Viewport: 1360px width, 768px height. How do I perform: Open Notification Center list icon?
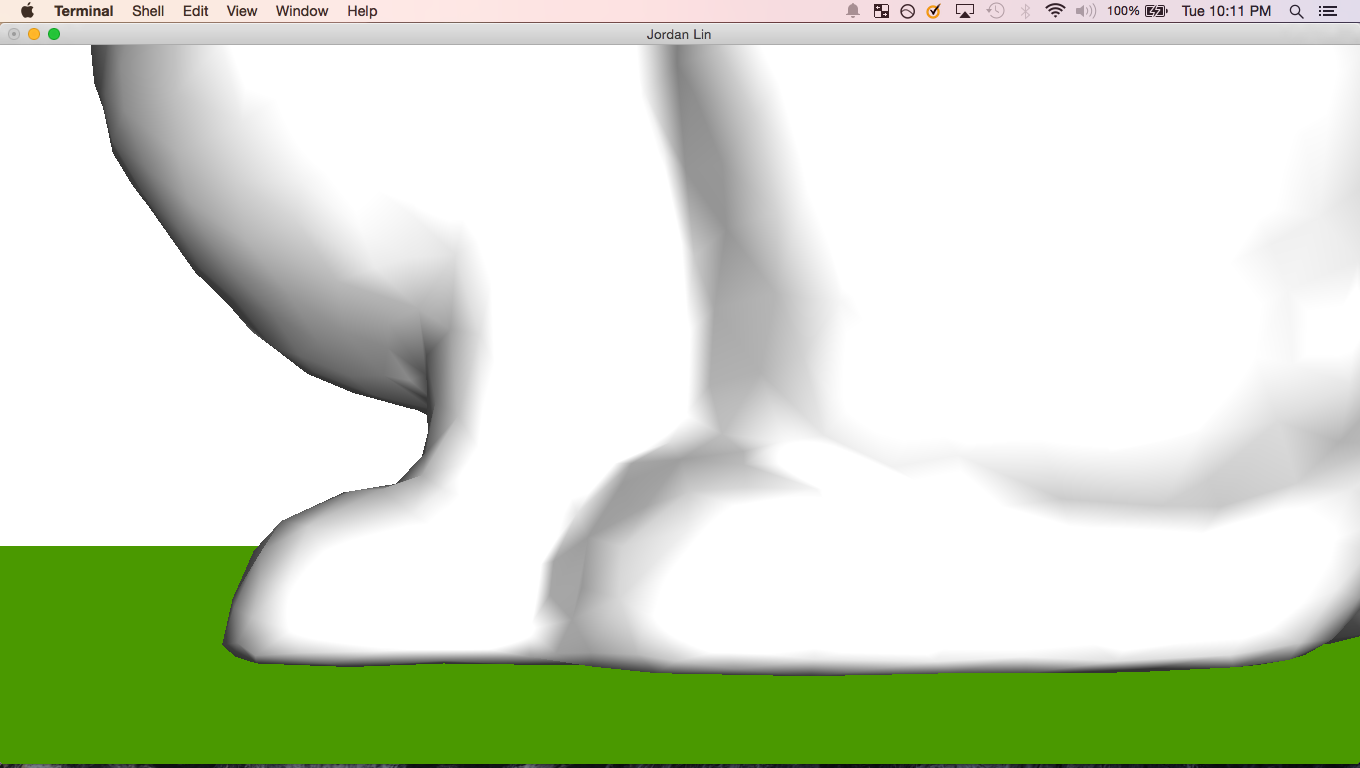click(1328, 11)
